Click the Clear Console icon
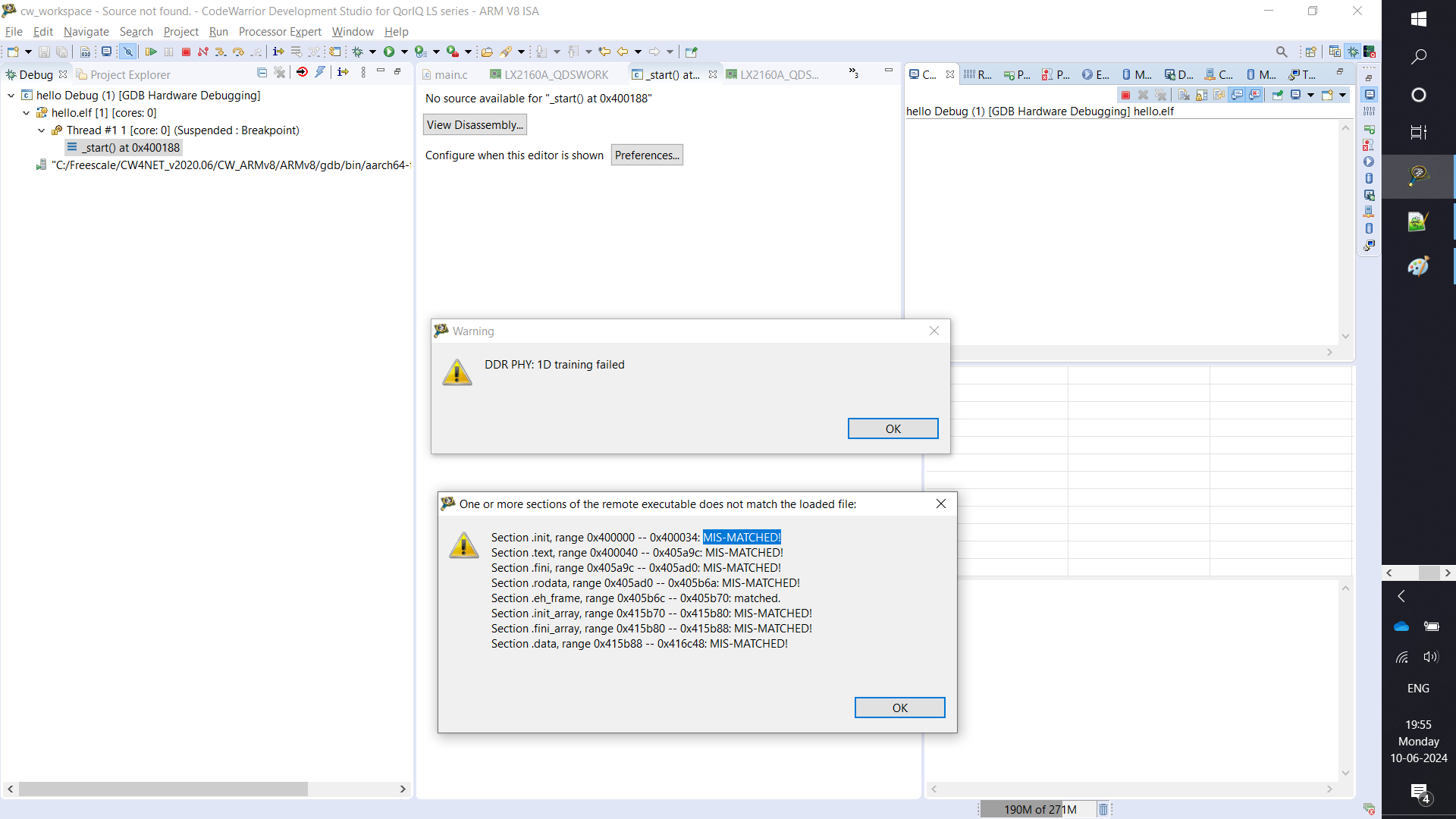 pos(1184,95)
